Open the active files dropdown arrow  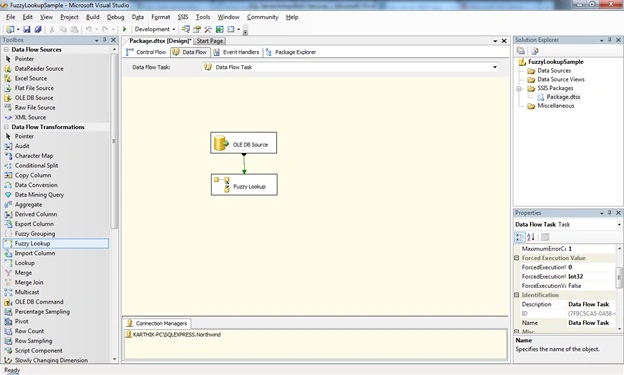pyautogui.click(x=495, y=41)
